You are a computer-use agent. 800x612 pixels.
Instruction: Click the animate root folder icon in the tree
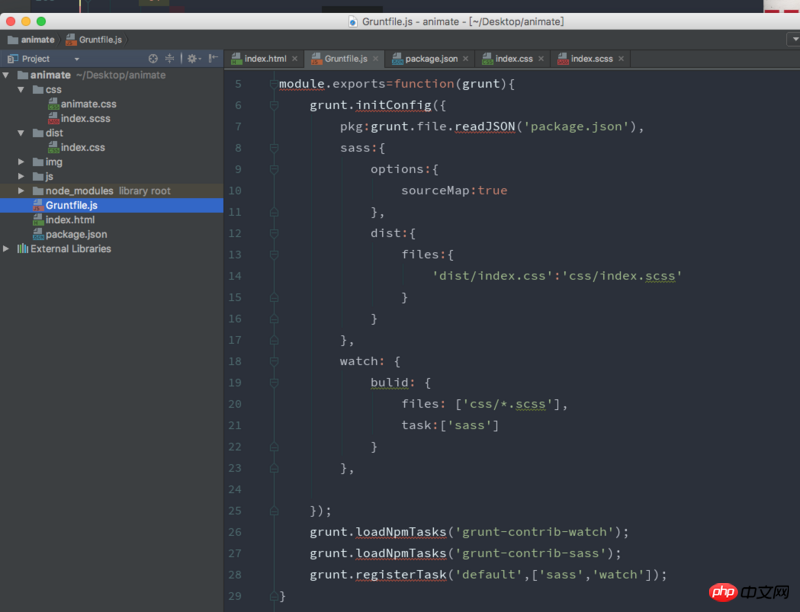pyautogui.click(x=22, y=75)
